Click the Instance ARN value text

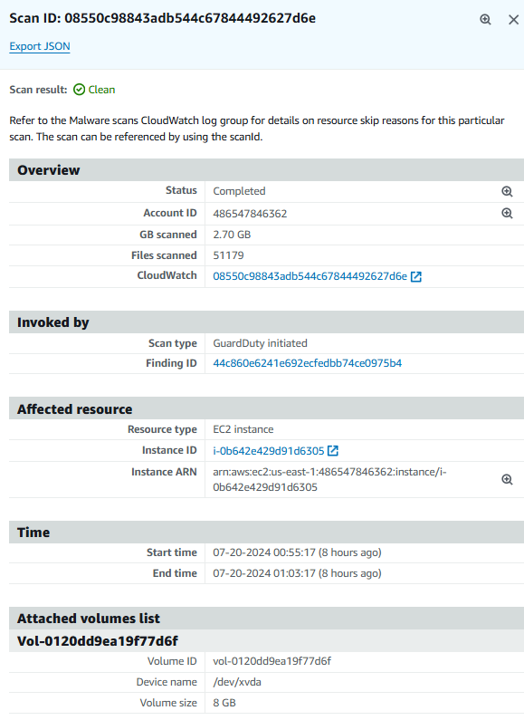(330, 479)
